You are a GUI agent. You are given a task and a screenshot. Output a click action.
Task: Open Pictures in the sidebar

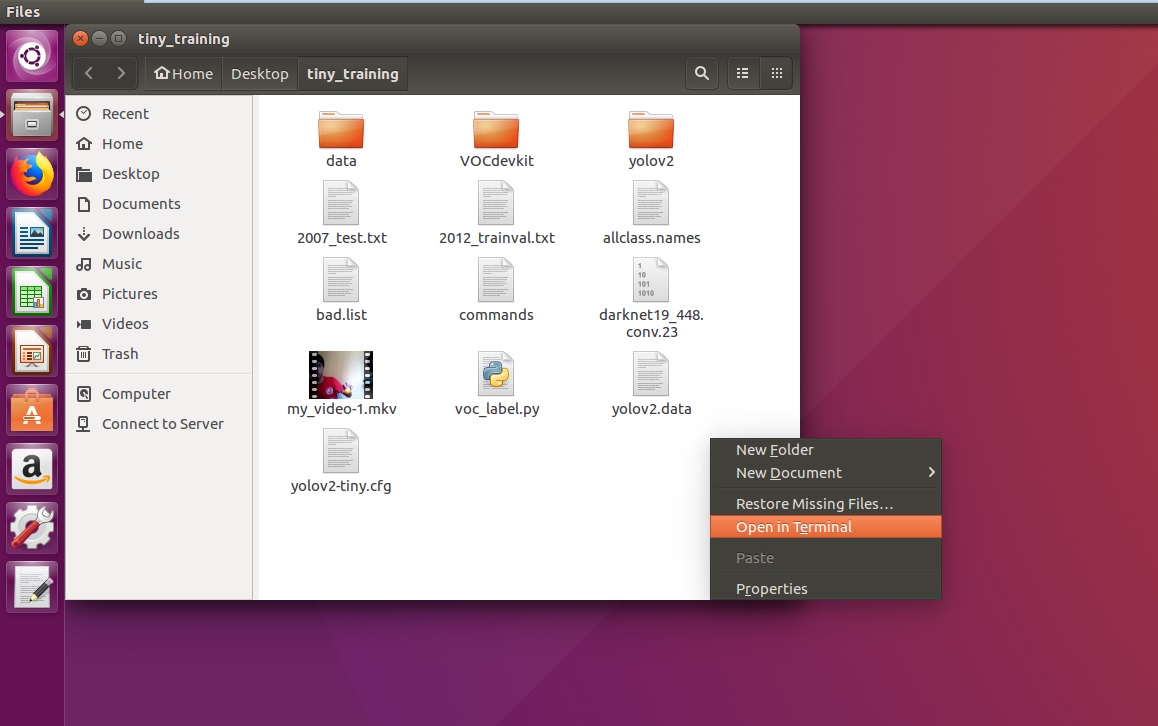click(159, 294)
